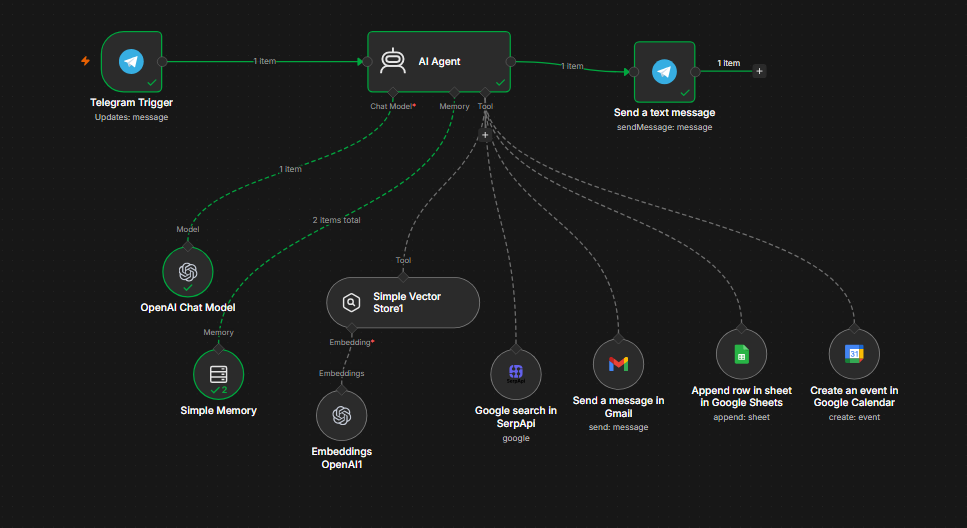Click the AI Agent Memory connector diamond
The height and width of the screenshot is (528, 967).
455,93
